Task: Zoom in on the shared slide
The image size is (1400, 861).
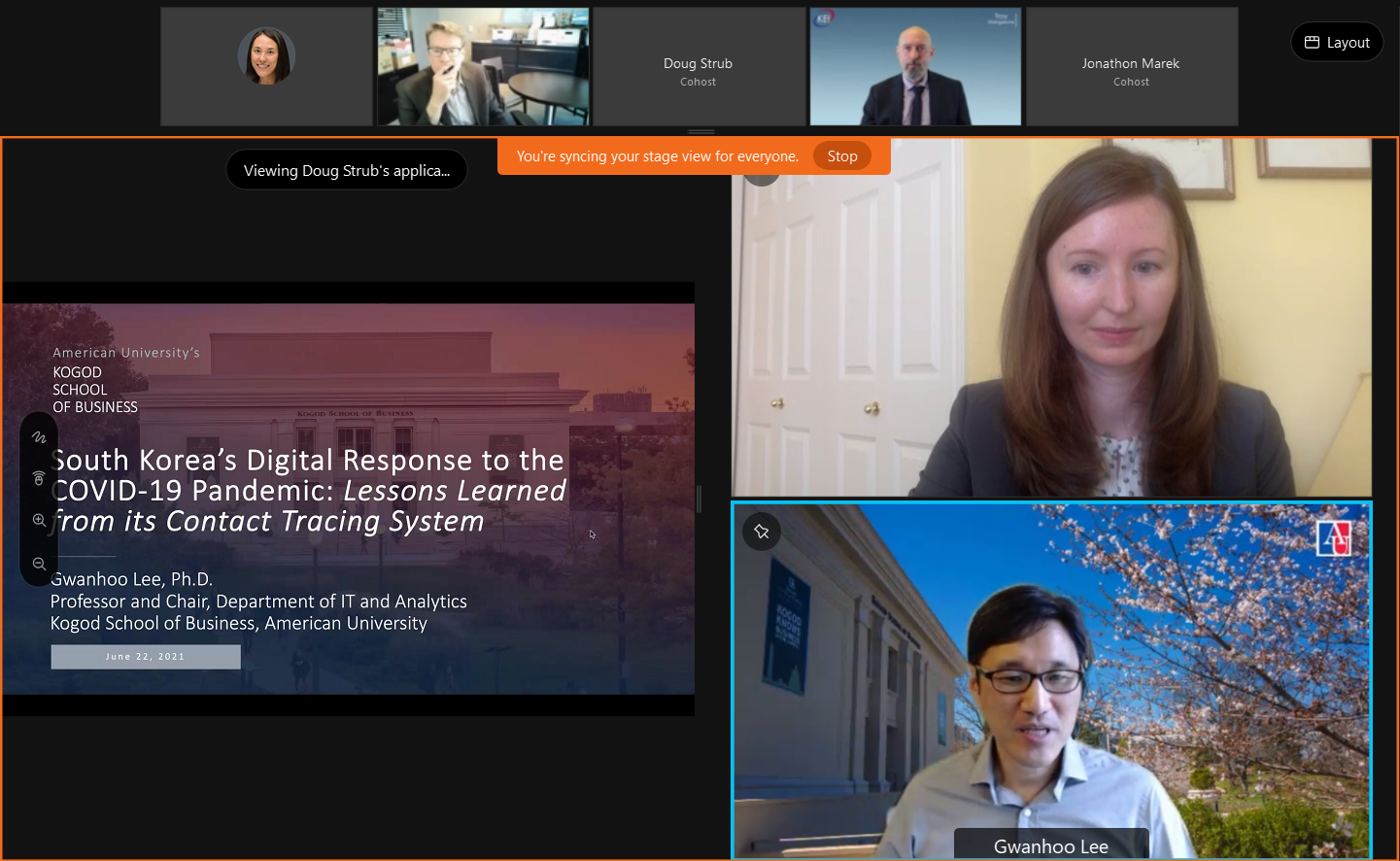Action: pos(39,520)
